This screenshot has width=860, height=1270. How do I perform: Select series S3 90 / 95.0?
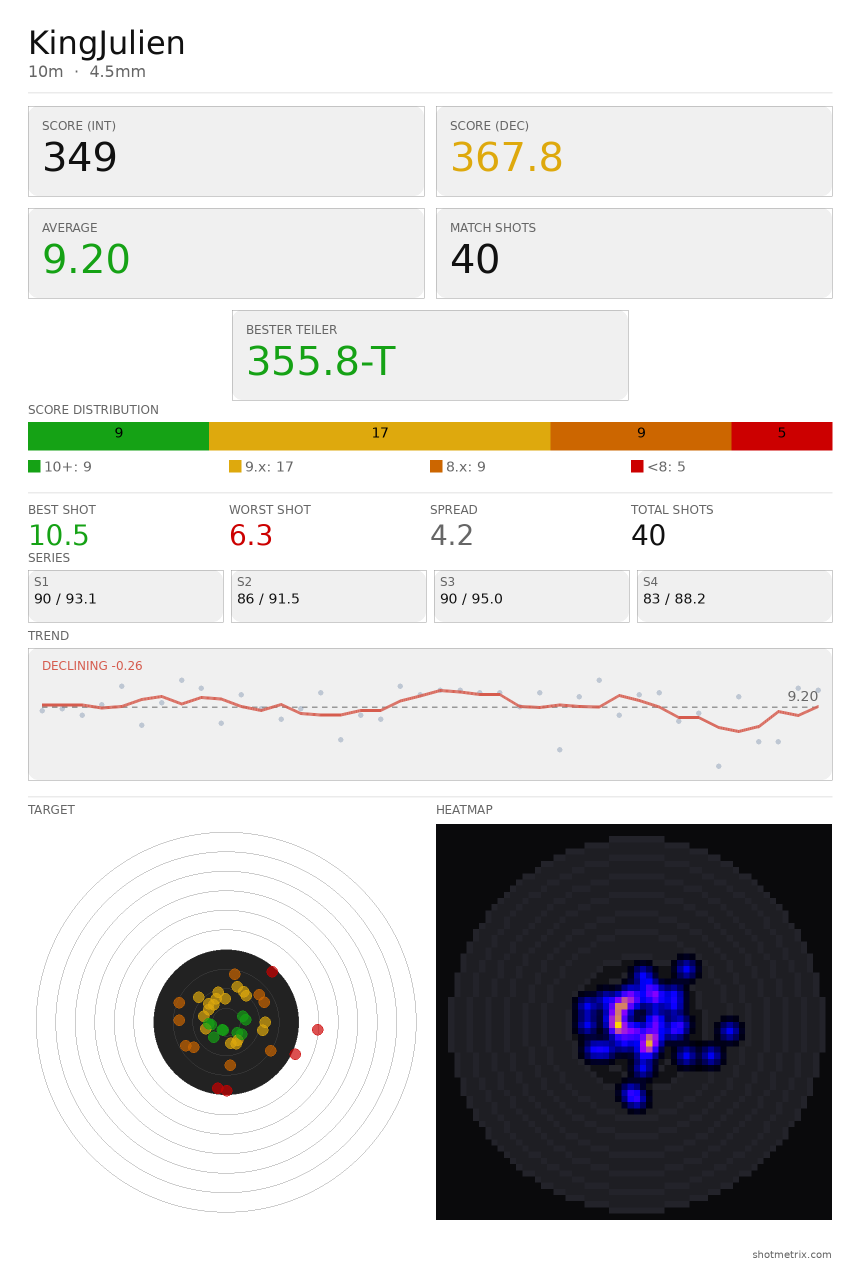tap(532, 596)
